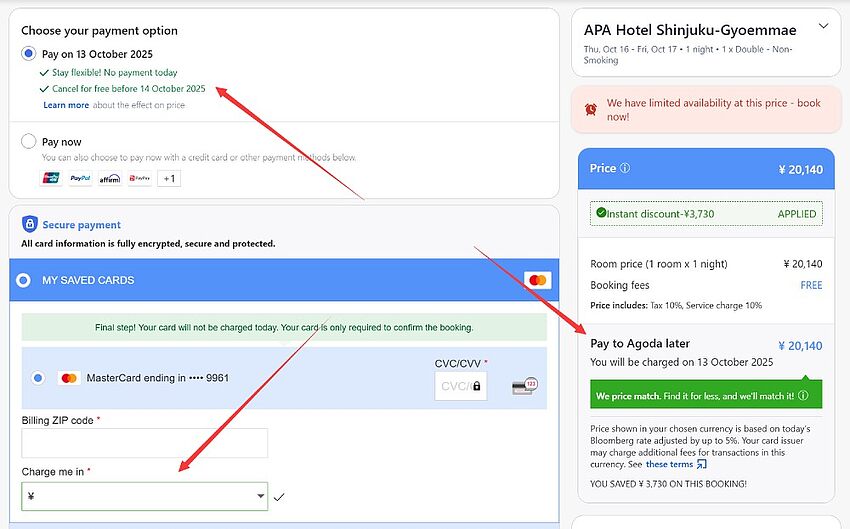850x529 pixels.
Task: Click the Affirm payment icon
Action: 110,178
